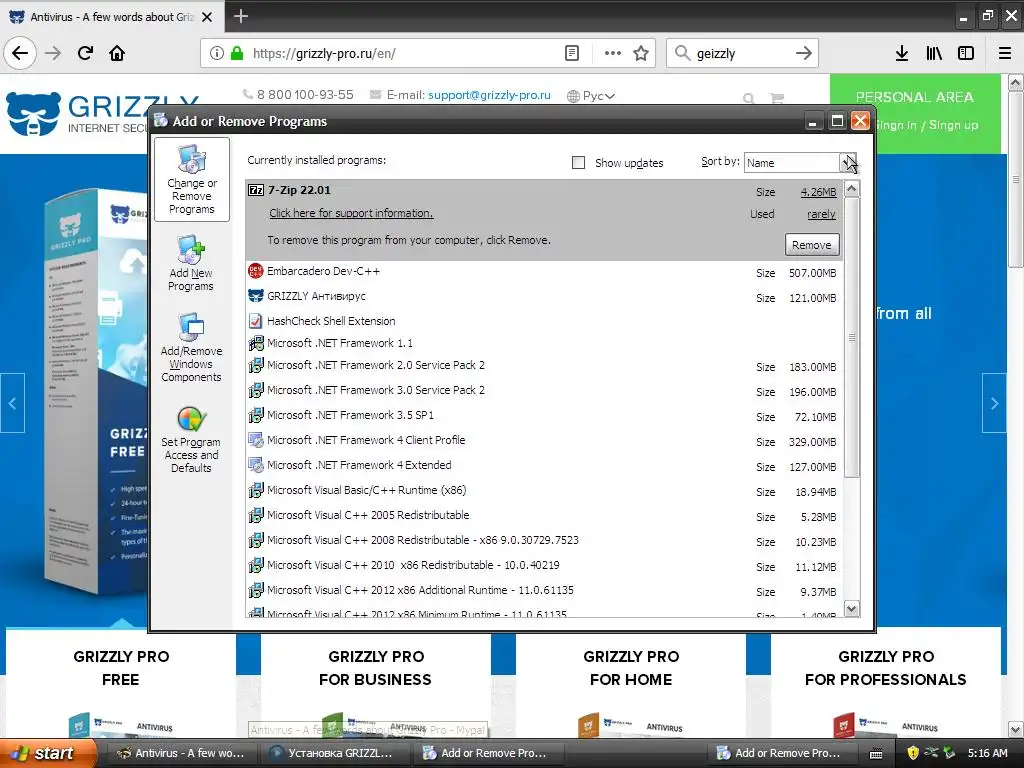
Task: Select Microsoft .NET Framework 3.5 SP1 row
Action: [543, 415]
